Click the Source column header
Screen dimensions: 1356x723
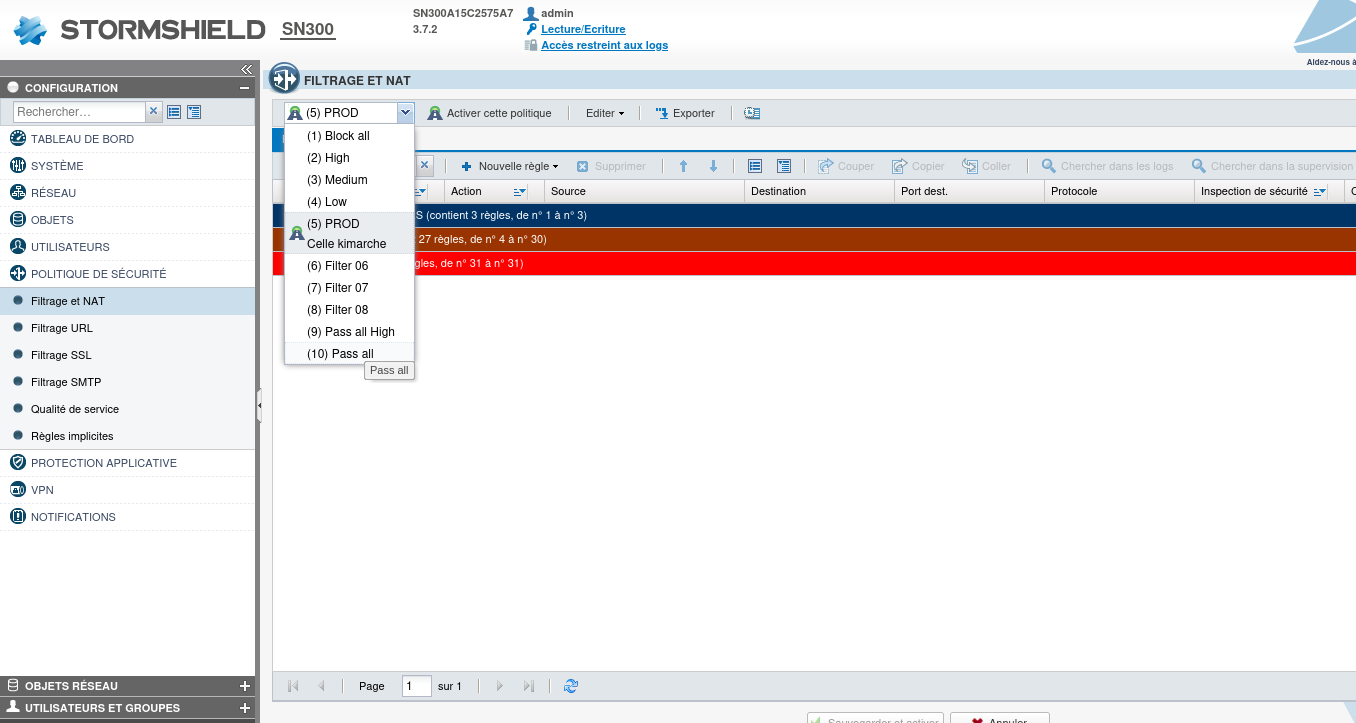644,191
